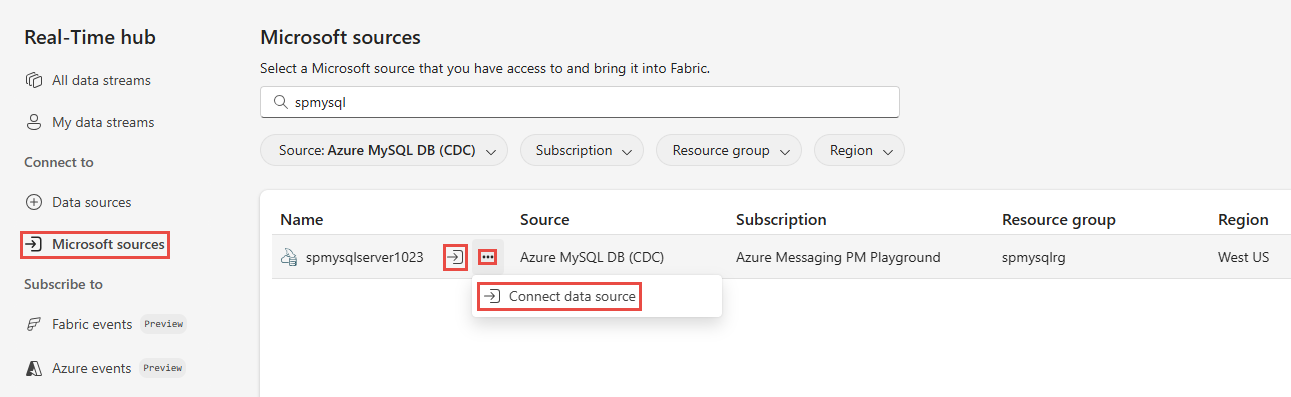This screenshot has height=397, width=1291.
Task: Open the Fabric events page
Action: (92, 324)
